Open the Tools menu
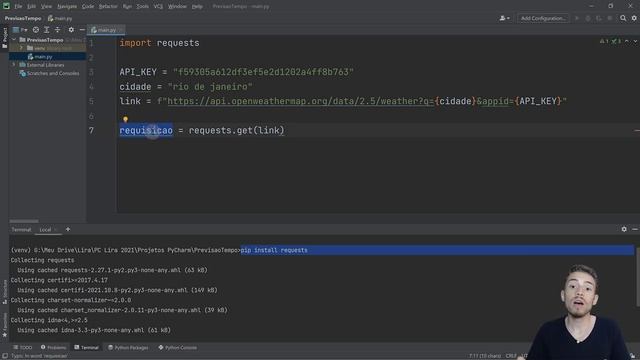The height and width of the screenshot is (360, 640). [142, 7]
